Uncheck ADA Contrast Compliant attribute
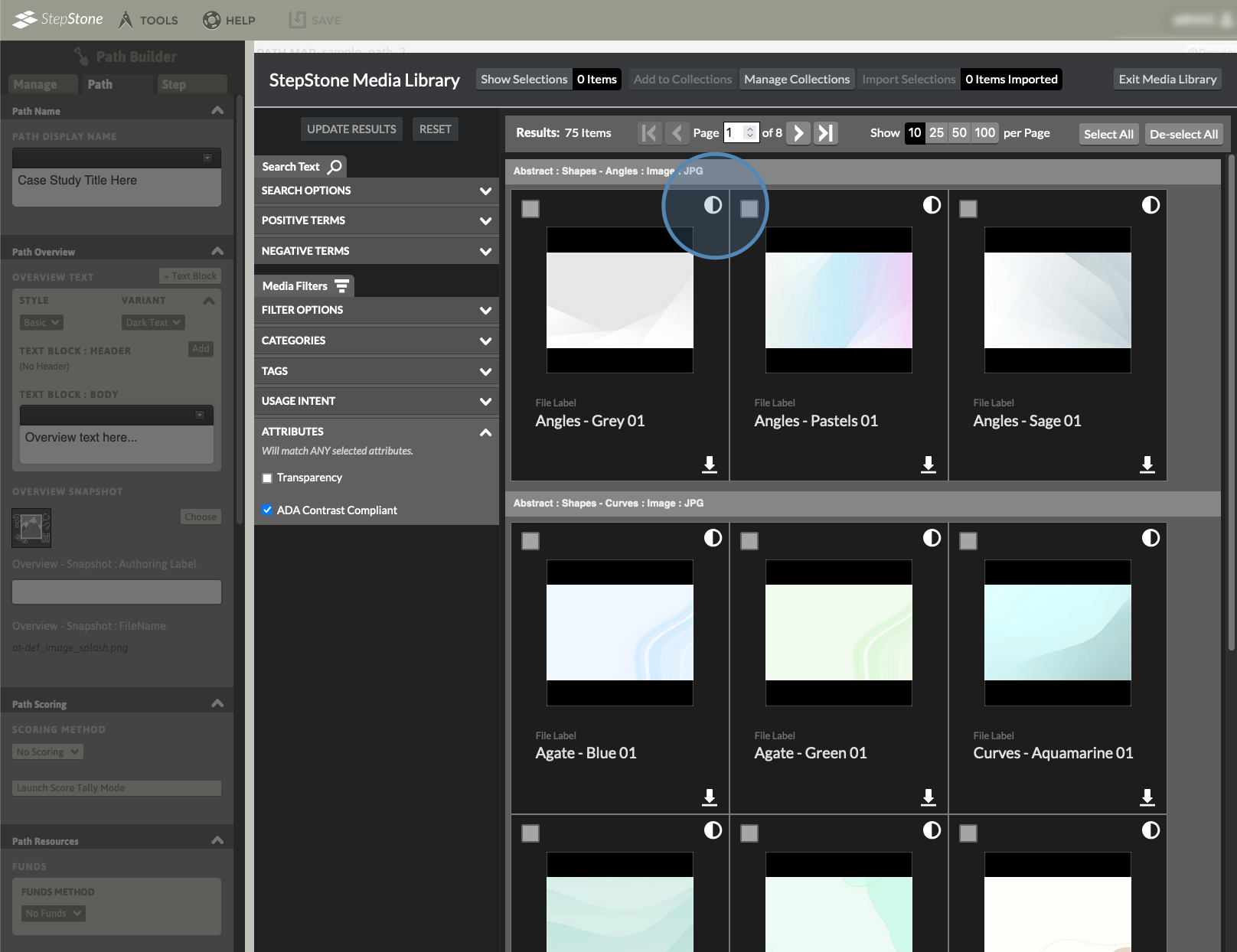The height and width of the screenshot is (952, 1237). 267,510
